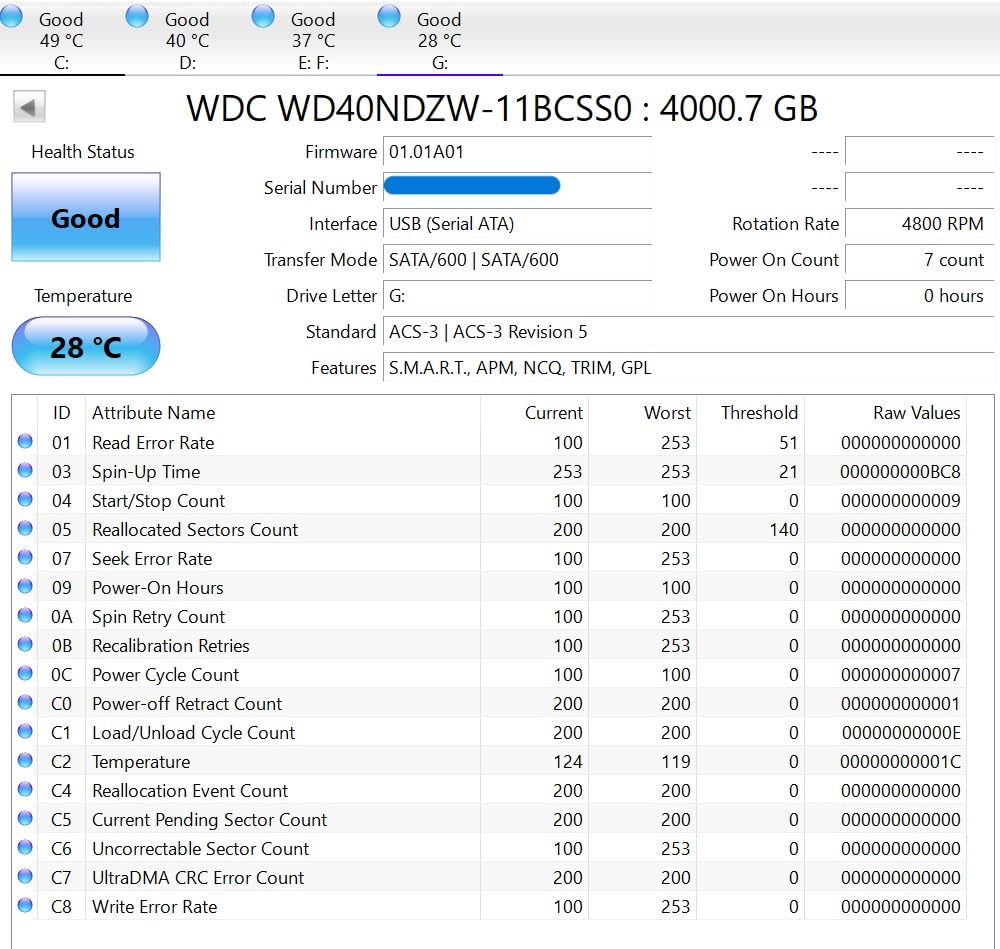Click the status icon for Power-On Hours row
This screenshot has height=949, width=1000.
click(x=25, y=587)
